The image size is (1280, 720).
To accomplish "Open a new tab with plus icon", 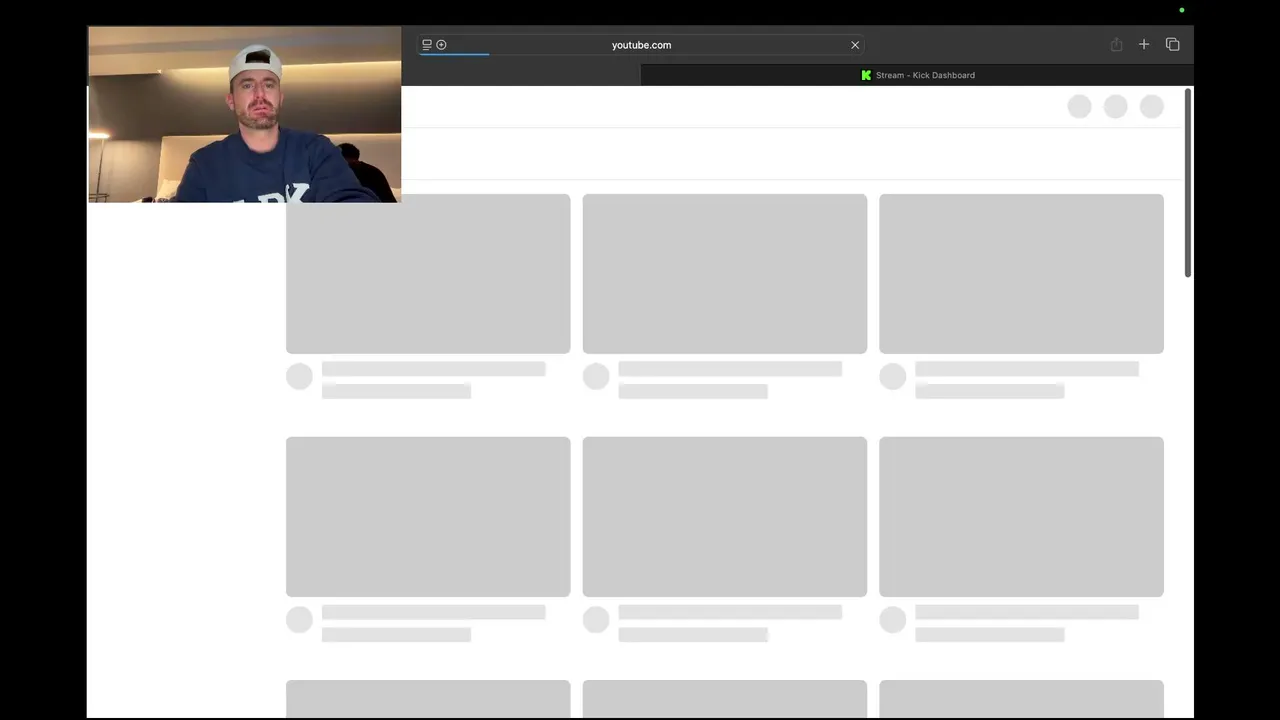I will [1144, 45].
